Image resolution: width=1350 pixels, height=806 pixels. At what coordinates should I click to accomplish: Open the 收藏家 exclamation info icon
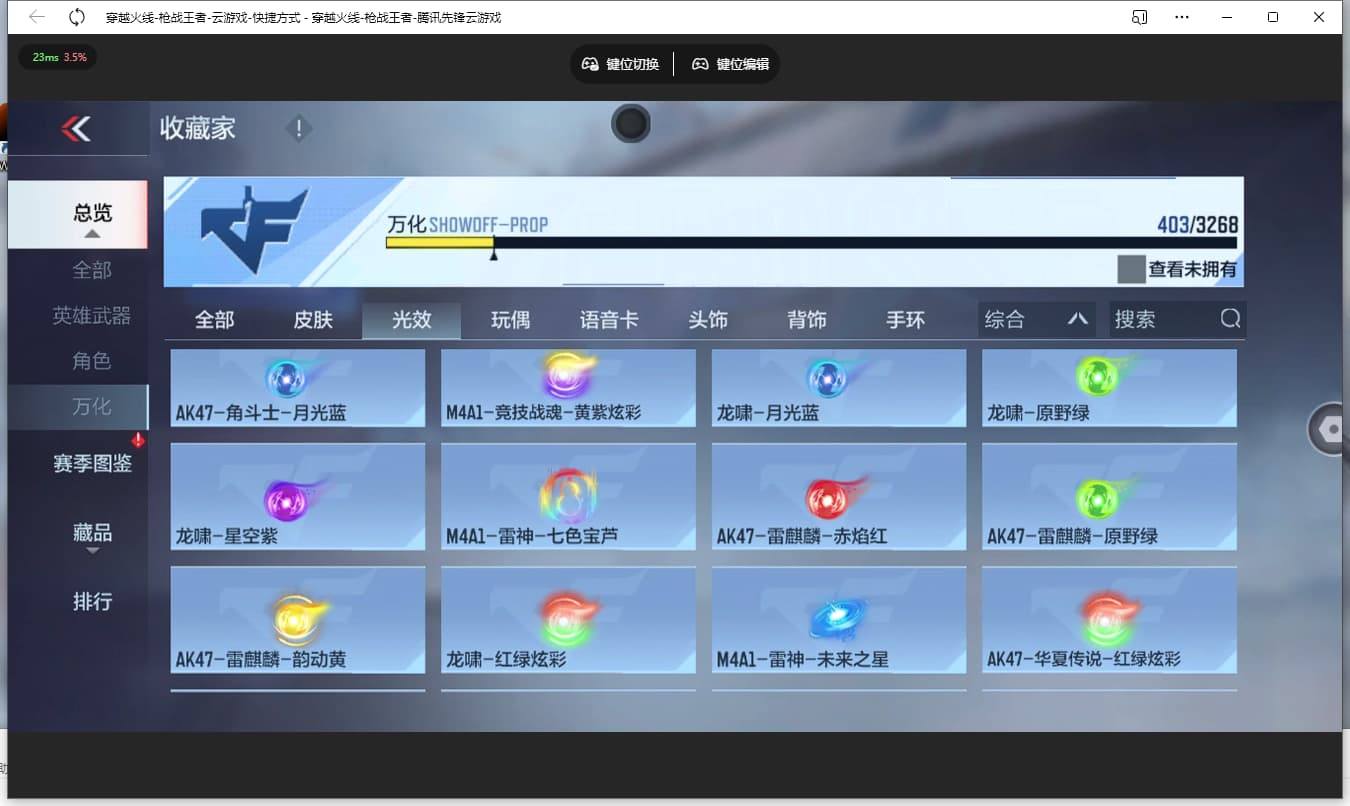[298, 128]
